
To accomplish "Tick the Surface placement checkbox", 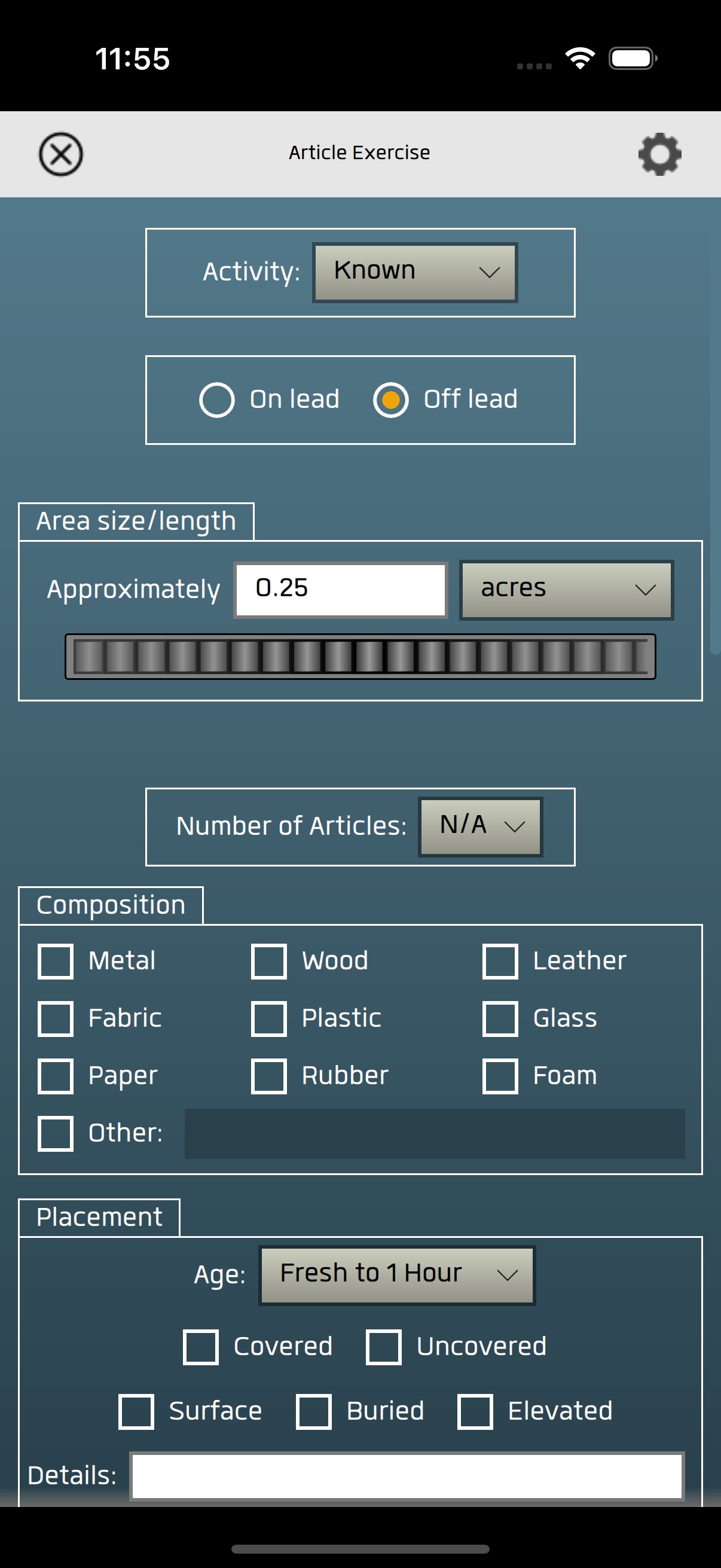I will click(136, 1411).
